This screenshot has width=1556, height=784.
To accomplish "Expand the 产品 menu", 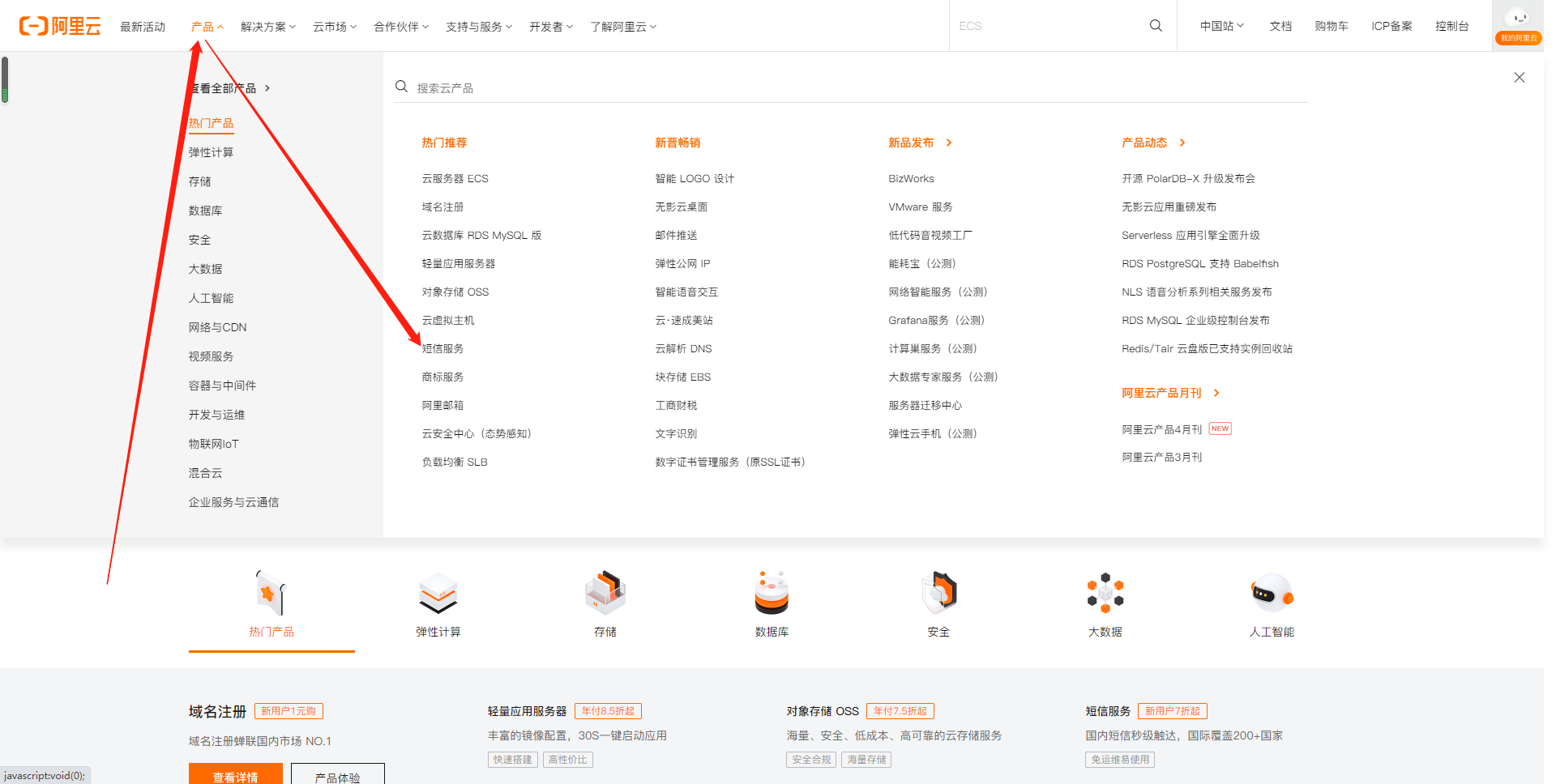I will (x=207, y=27).
